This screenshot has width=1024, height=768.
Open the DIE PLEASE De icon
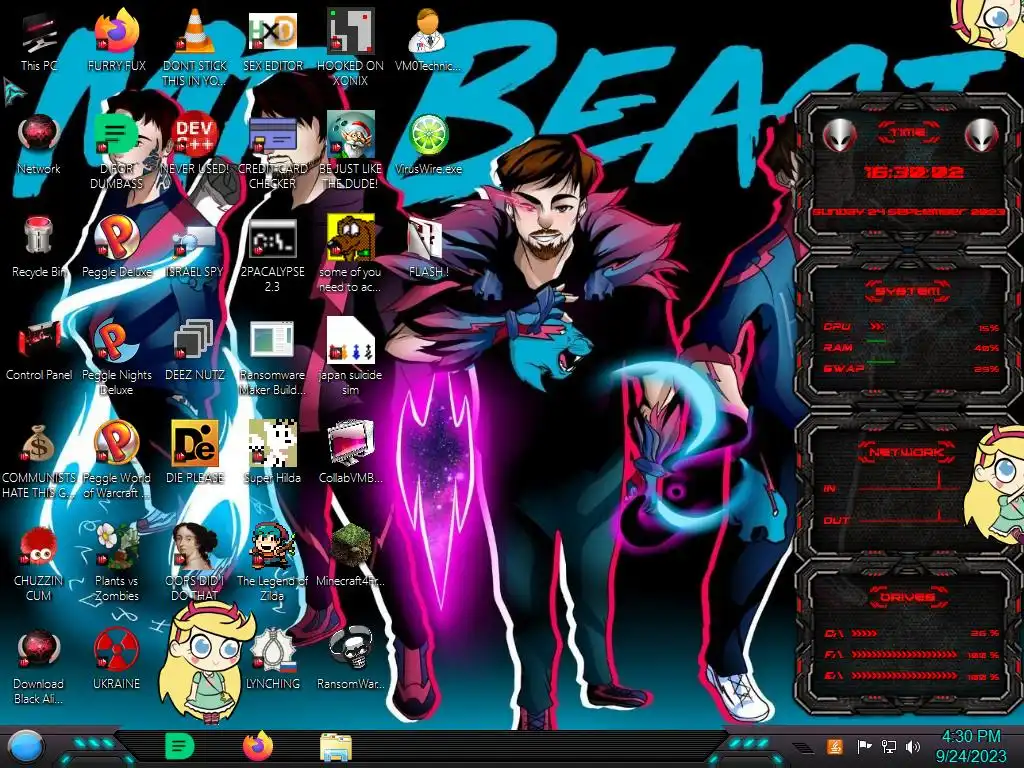click(x=195, y=452)
